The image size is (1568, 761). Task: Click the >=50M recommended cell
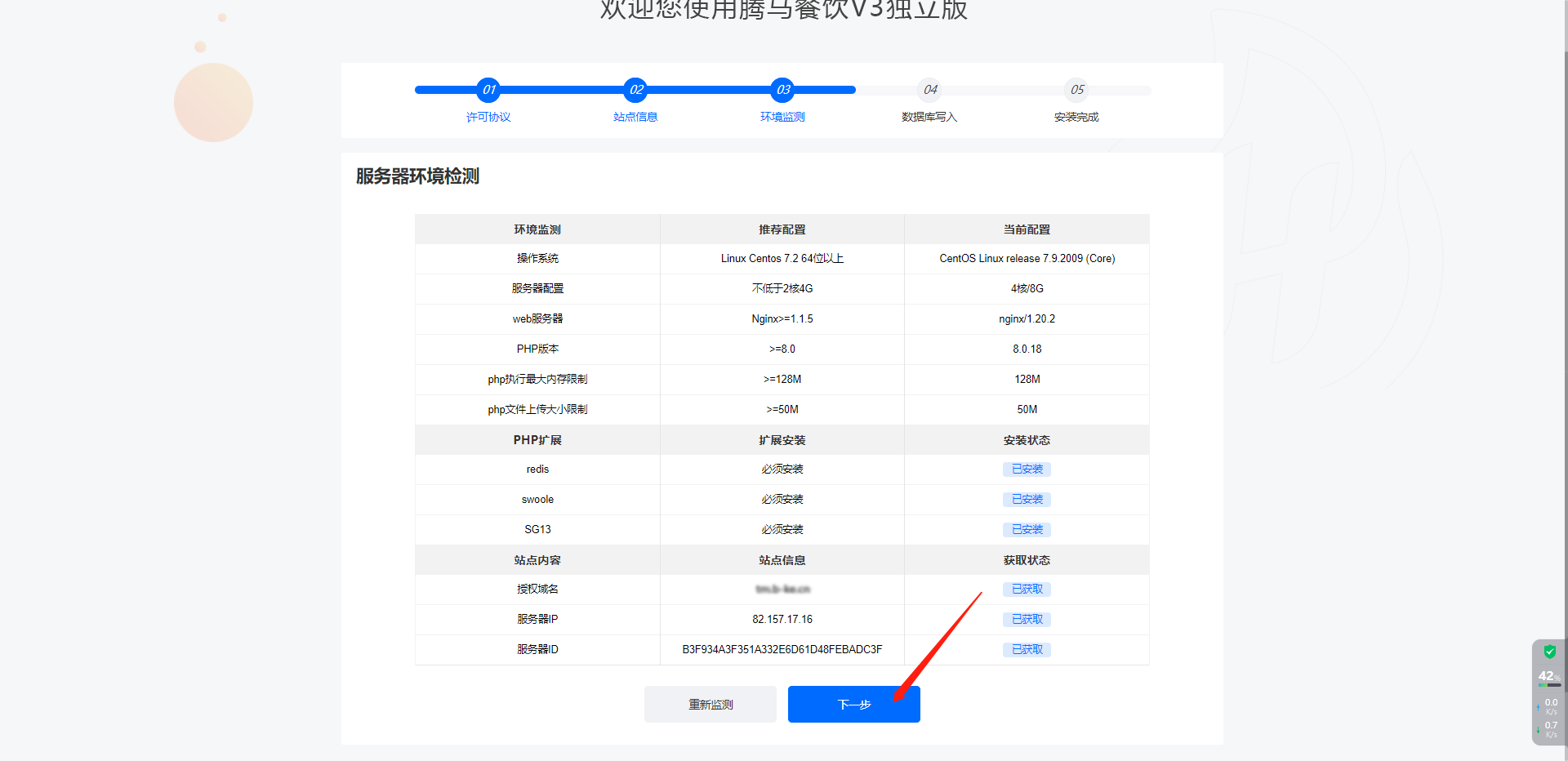pos(782,410)
